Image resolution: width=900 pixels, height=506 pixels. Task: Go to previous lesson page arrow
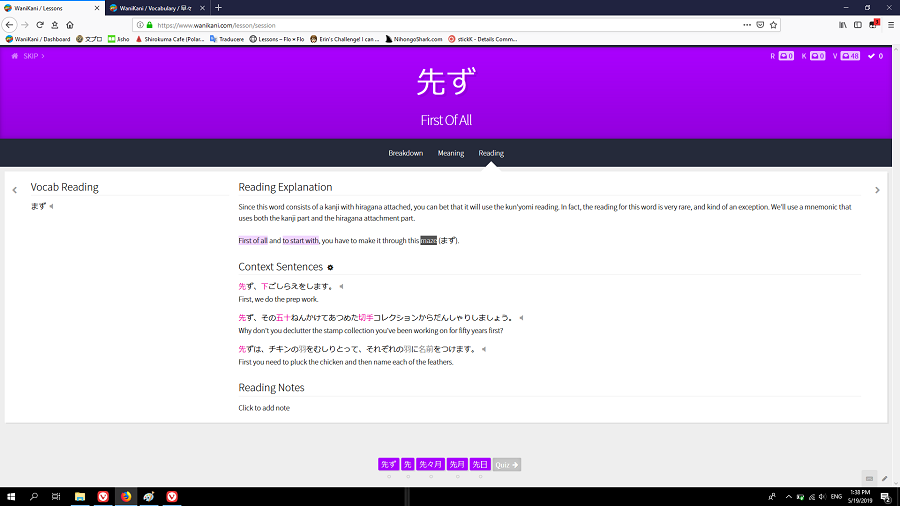[14, 190]
